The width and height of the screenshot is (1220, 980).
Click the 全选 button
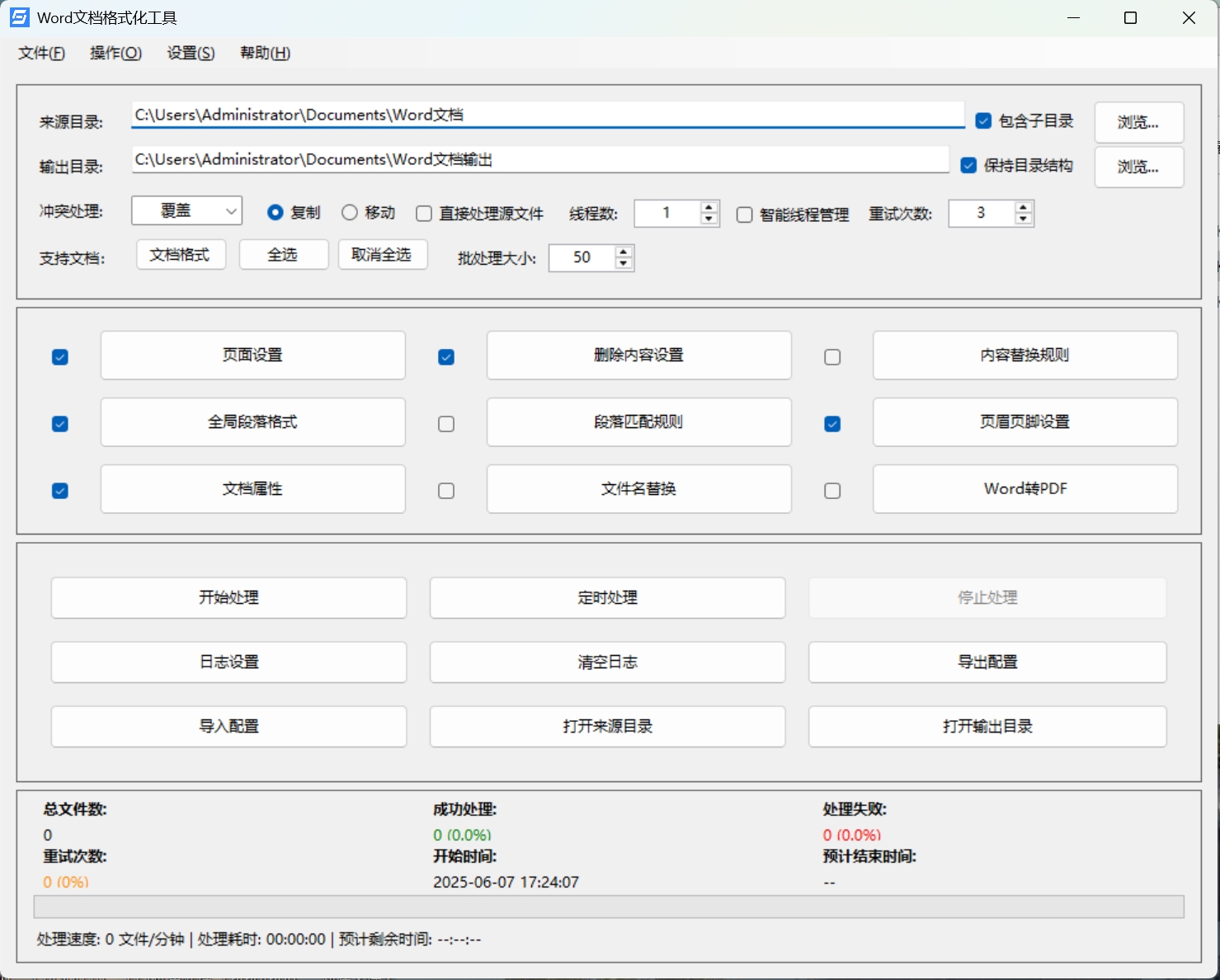pyautogui.click(x=284, y=255)
